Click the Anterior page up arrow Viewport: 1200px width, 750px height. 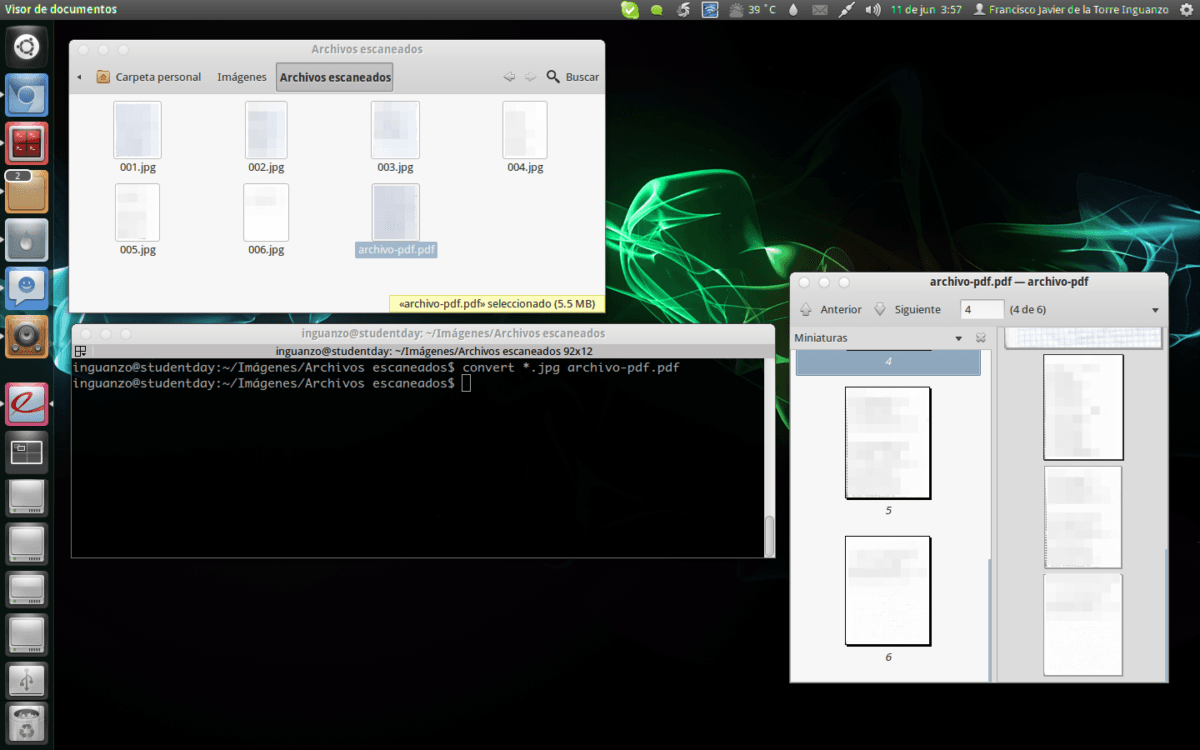(806, 310)
